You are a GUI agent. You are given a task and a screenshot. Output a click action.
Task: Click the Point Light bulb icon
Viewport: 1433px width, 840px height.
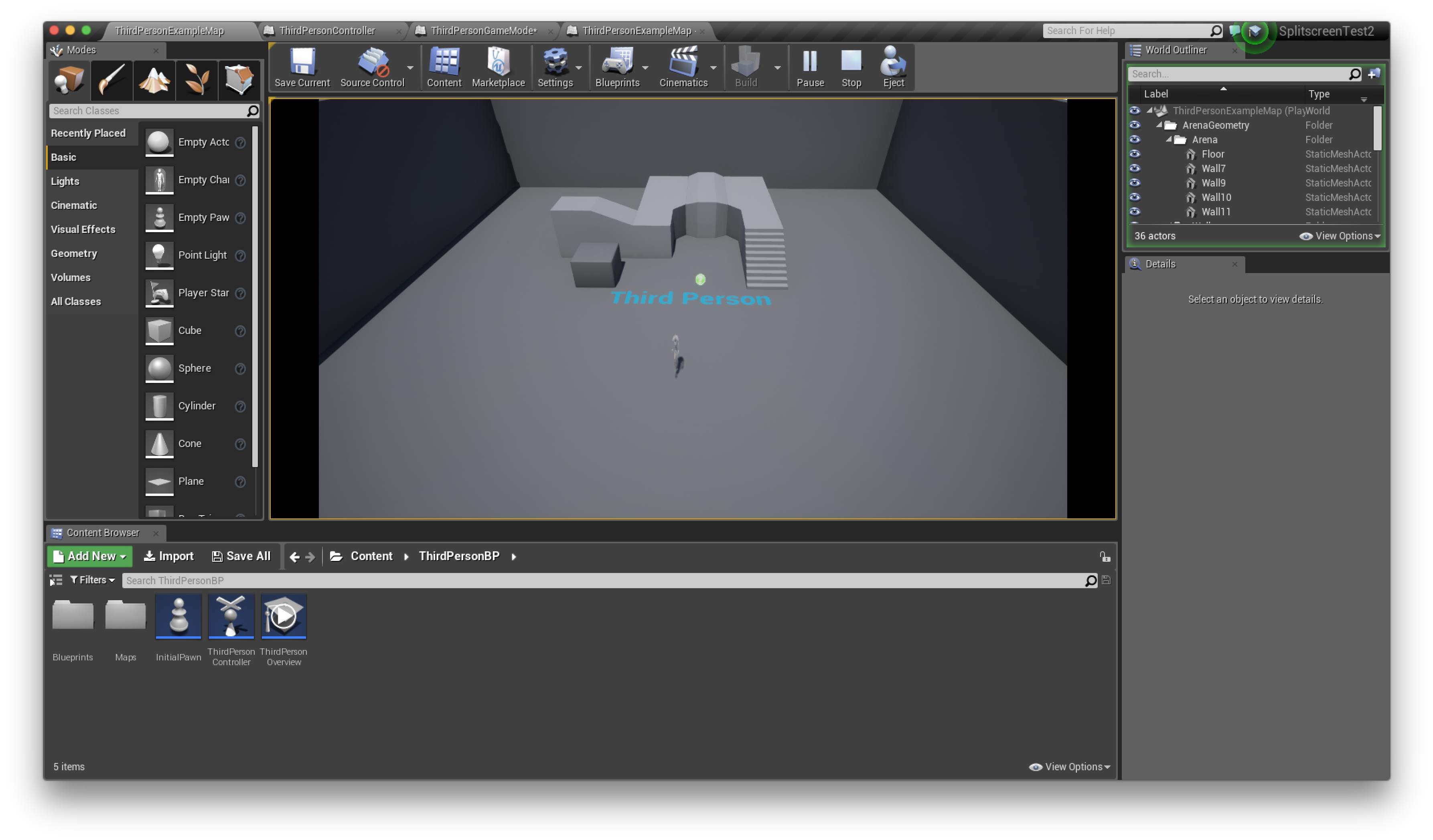click(x=159, y=255)
